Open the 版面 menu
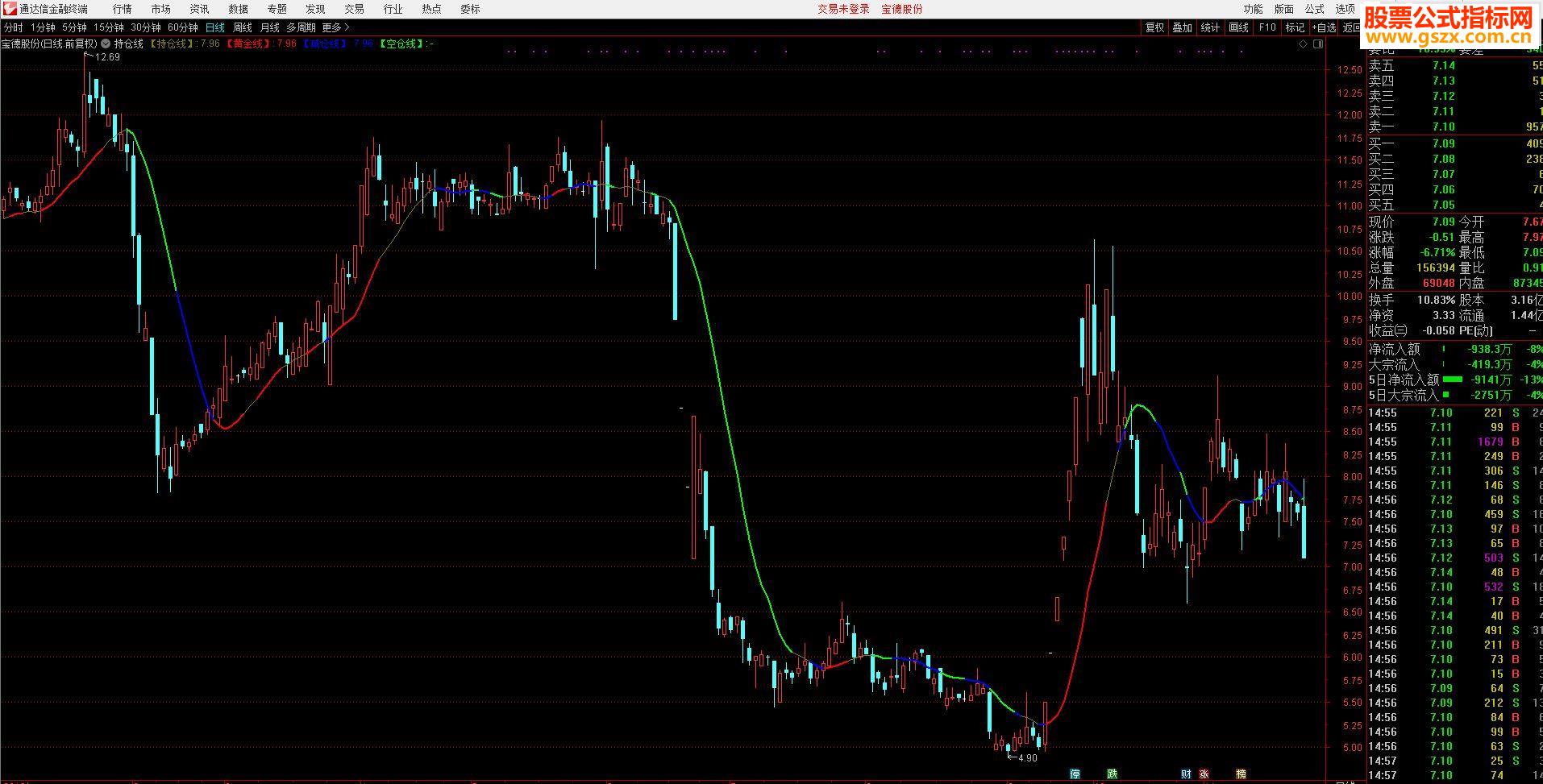 pyautogui.click(x=1284, y=9)
